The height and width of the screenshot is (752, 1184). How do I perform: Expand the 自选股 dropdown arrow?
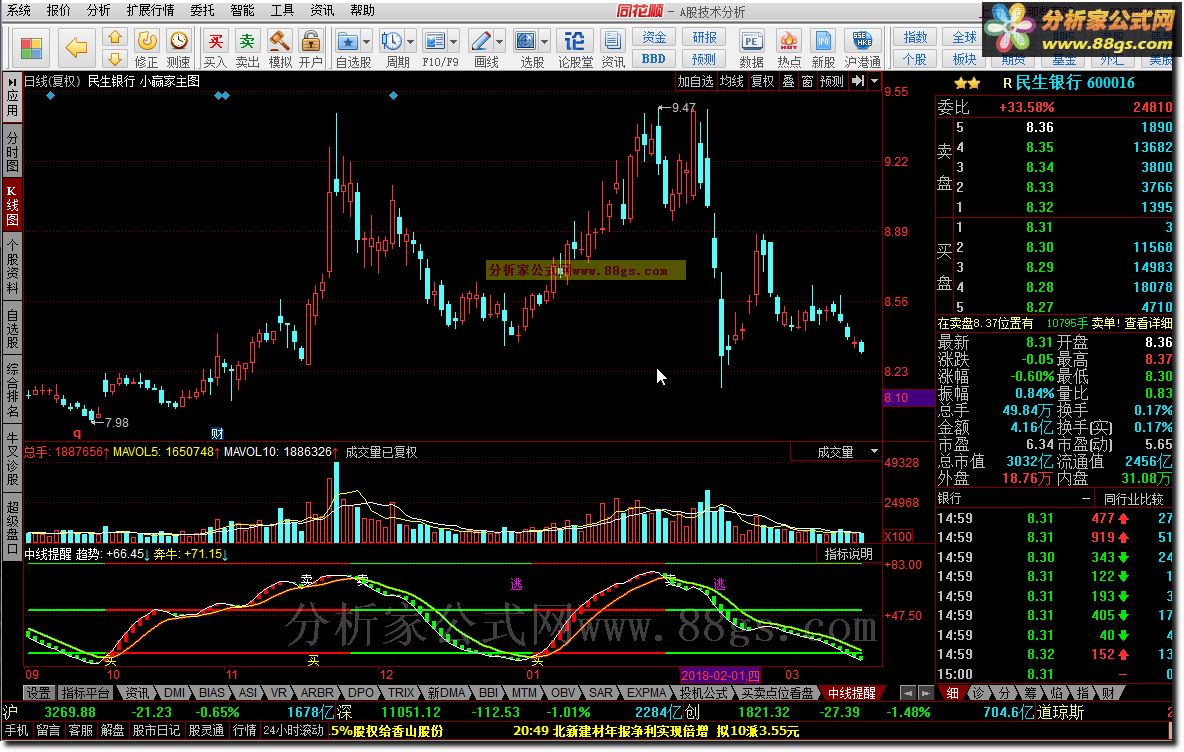pos(366,42)
